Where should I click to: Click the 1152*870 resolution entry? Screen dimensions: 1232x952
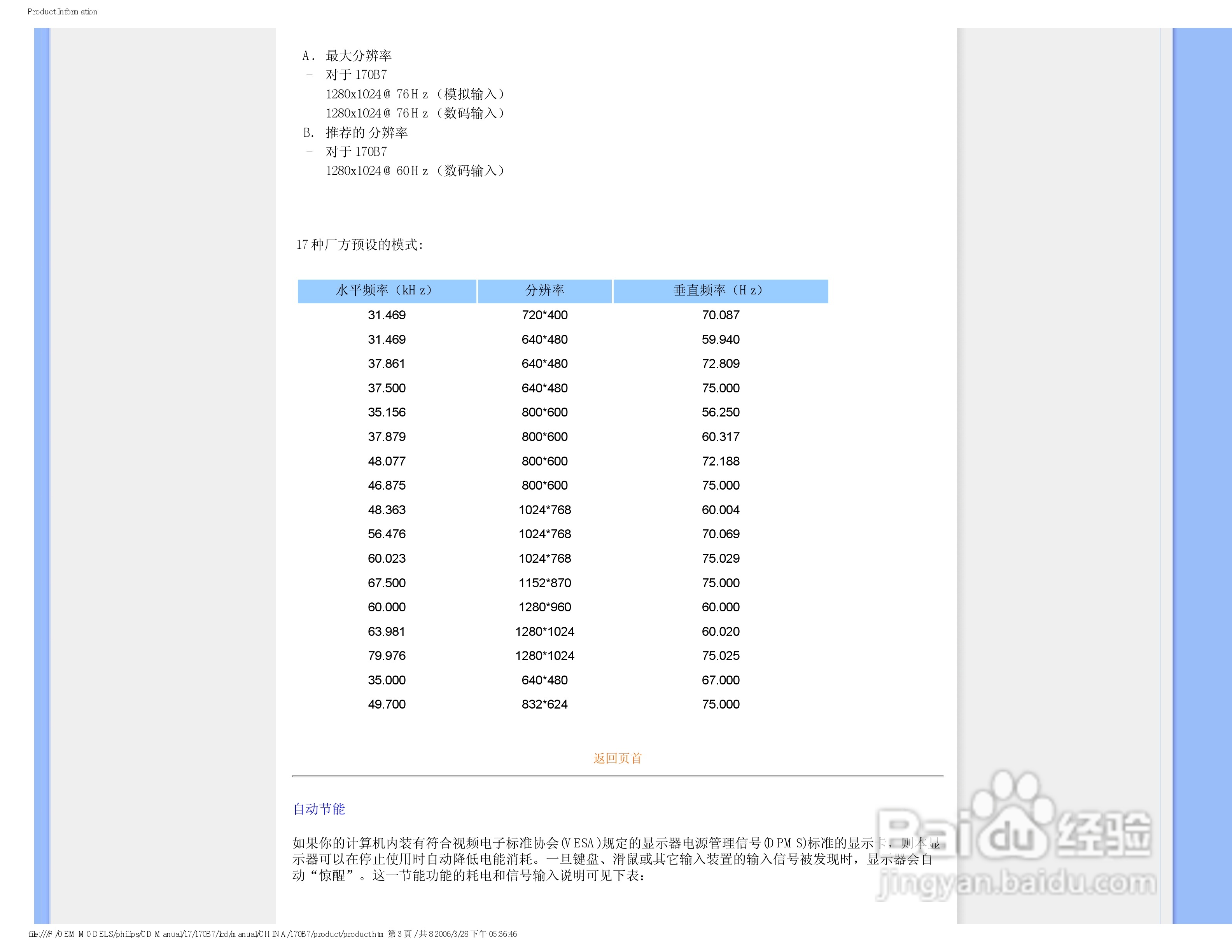(544, 583)
